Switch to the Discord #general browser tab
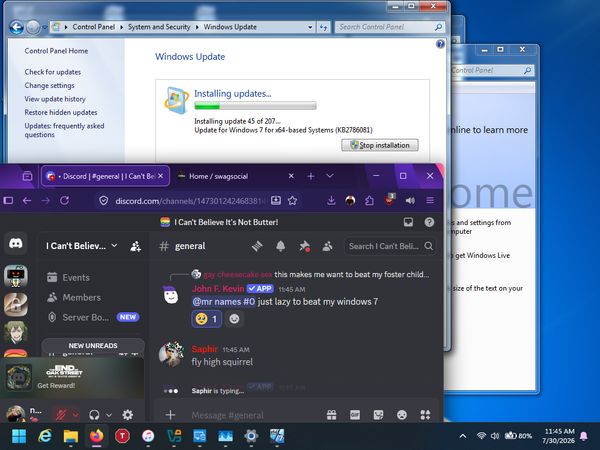 [x=105, y=176]
